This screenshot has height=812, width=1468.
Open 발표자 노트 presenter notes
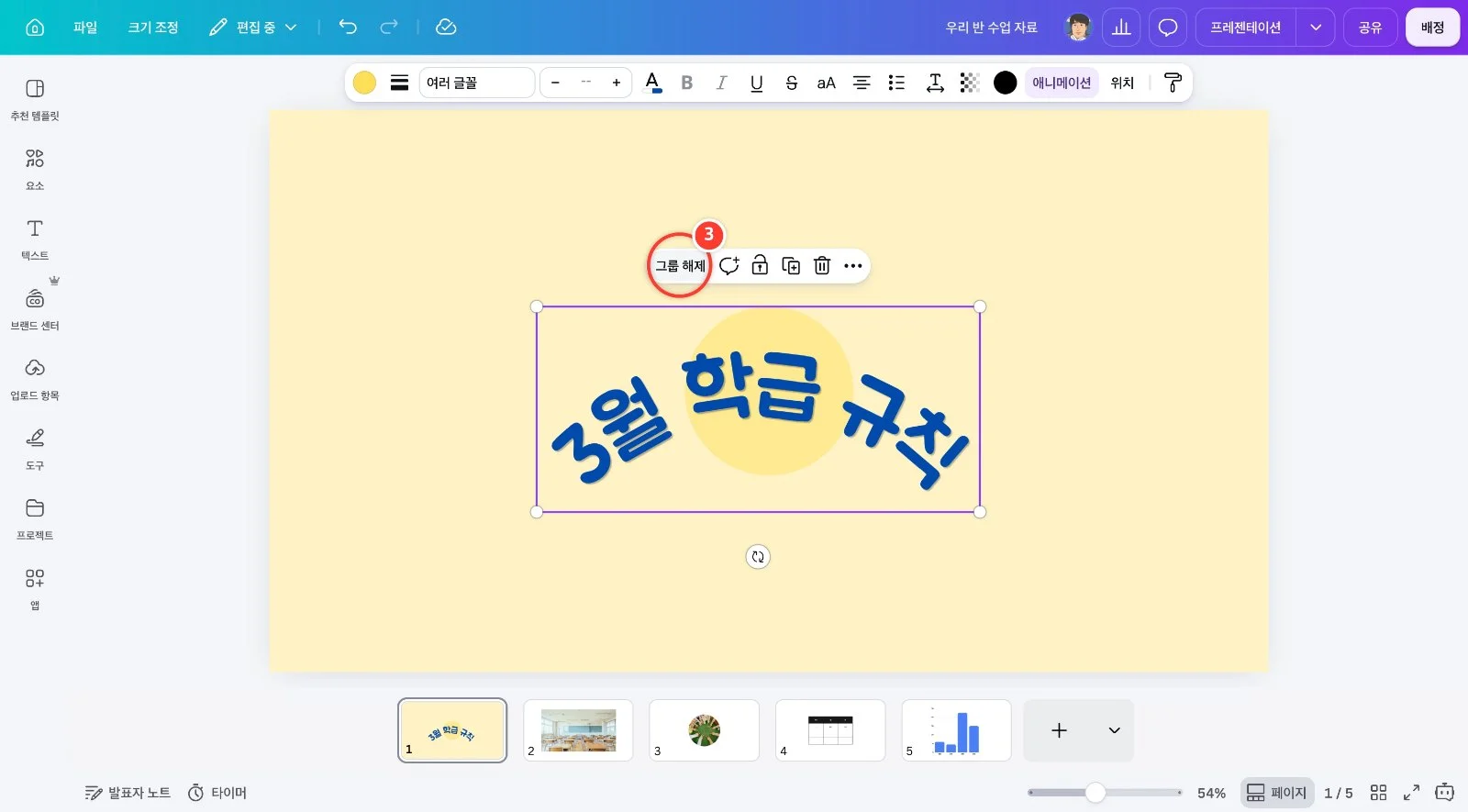tap(128, 793)
